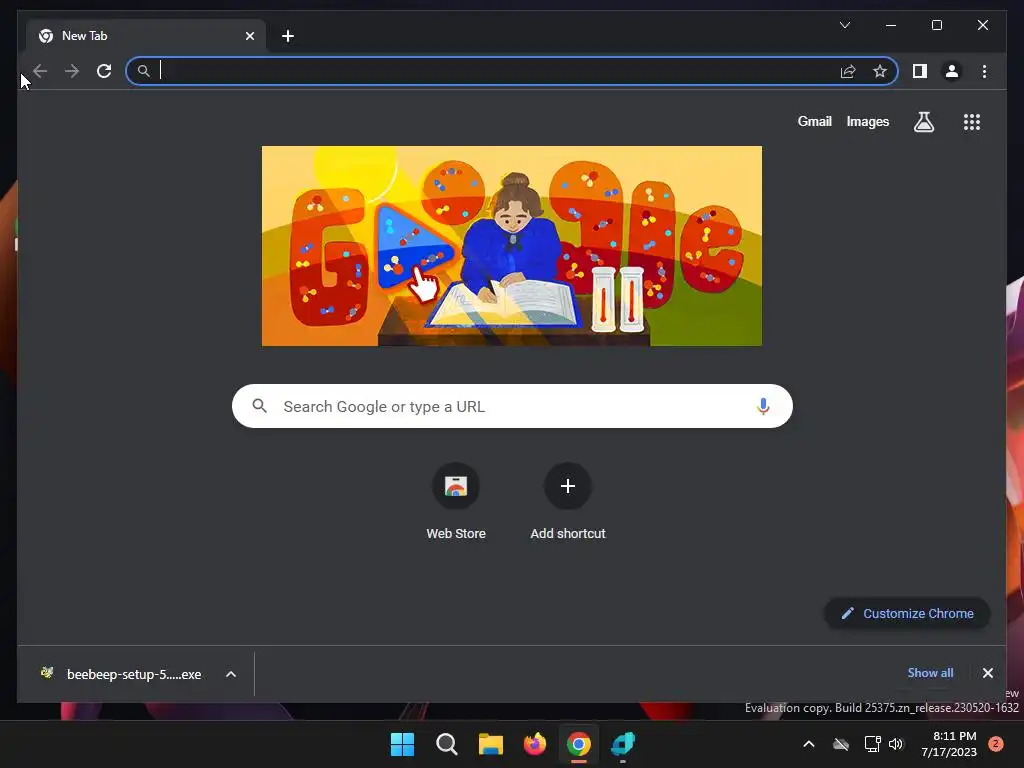Open the Chrome three-dot menu
The image size is (1024, 768).
[984, 71]
